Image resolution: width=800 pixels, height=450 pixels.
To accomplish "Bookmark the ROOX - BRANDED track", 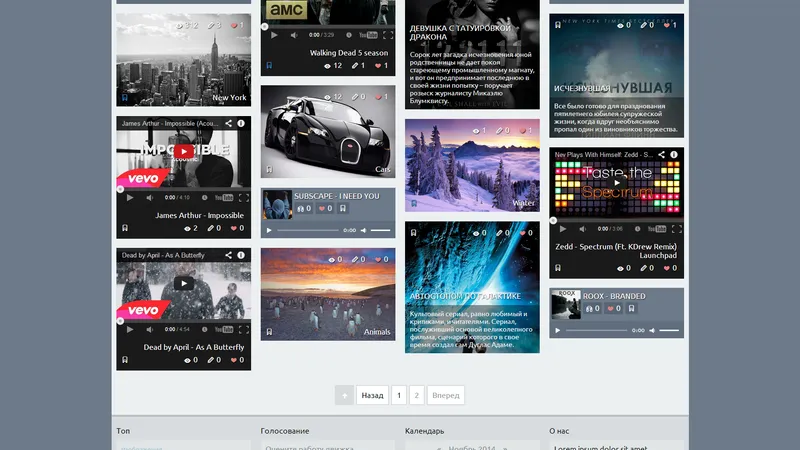I will coord(632,308).
